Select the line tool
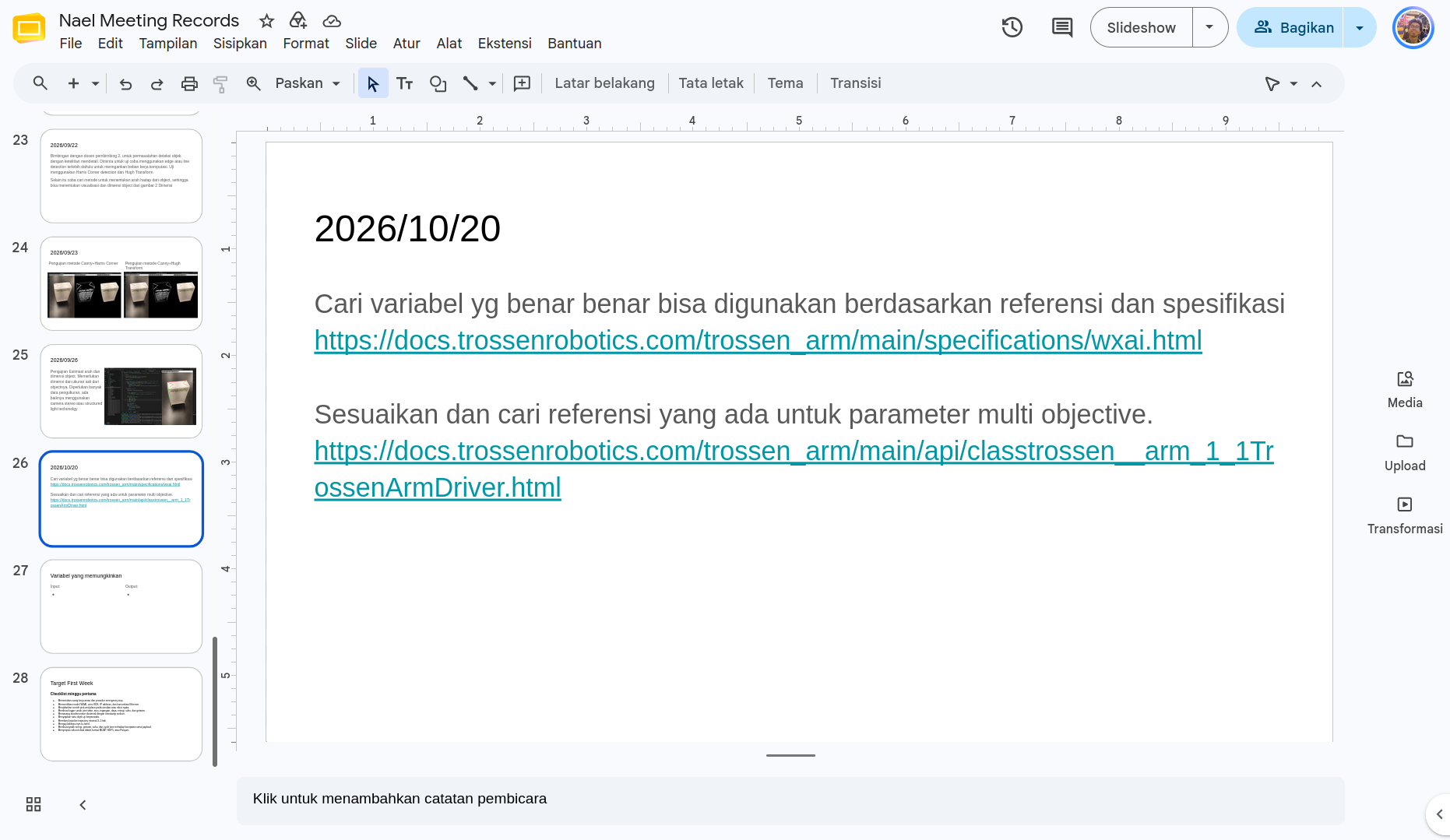The height and width of the screenshot is (840, 1450). click(470, 83)
